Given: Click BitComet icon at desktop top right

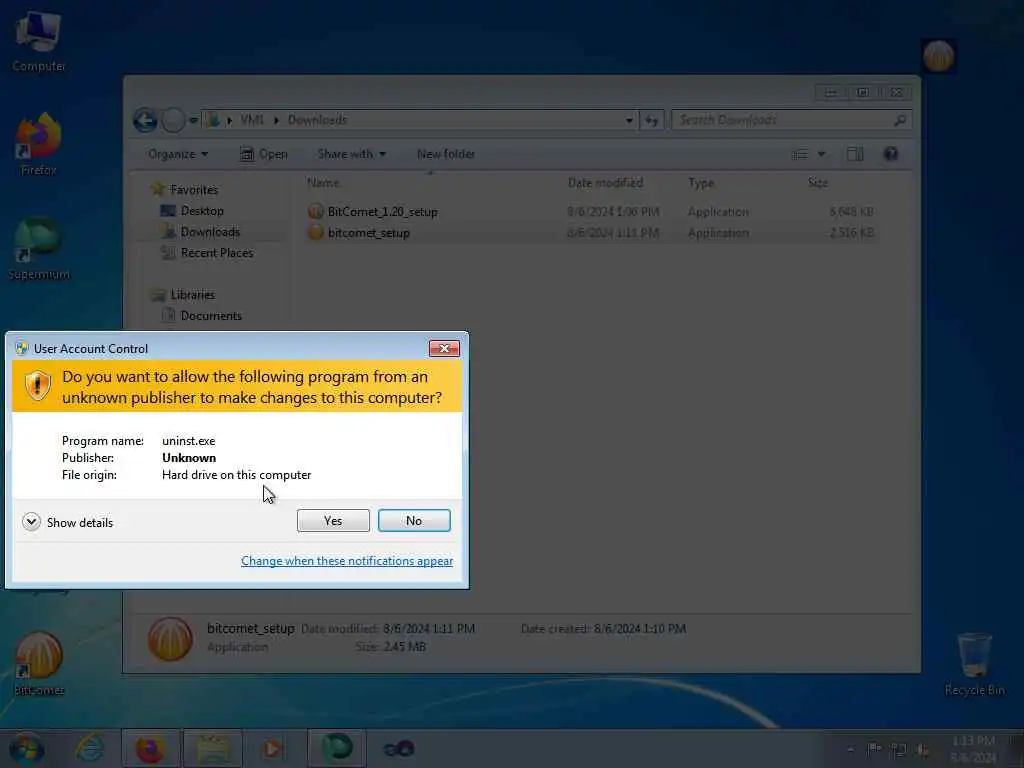Looking at the screenshot, I should 938,56.
